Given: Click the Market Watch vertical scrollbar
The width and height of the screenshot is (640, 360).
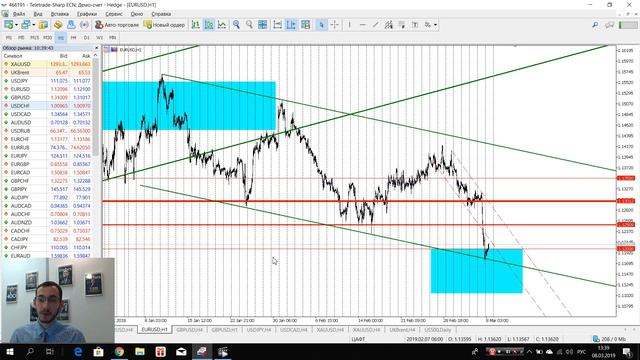Looking at the screenshot, I should click(96, 107).
